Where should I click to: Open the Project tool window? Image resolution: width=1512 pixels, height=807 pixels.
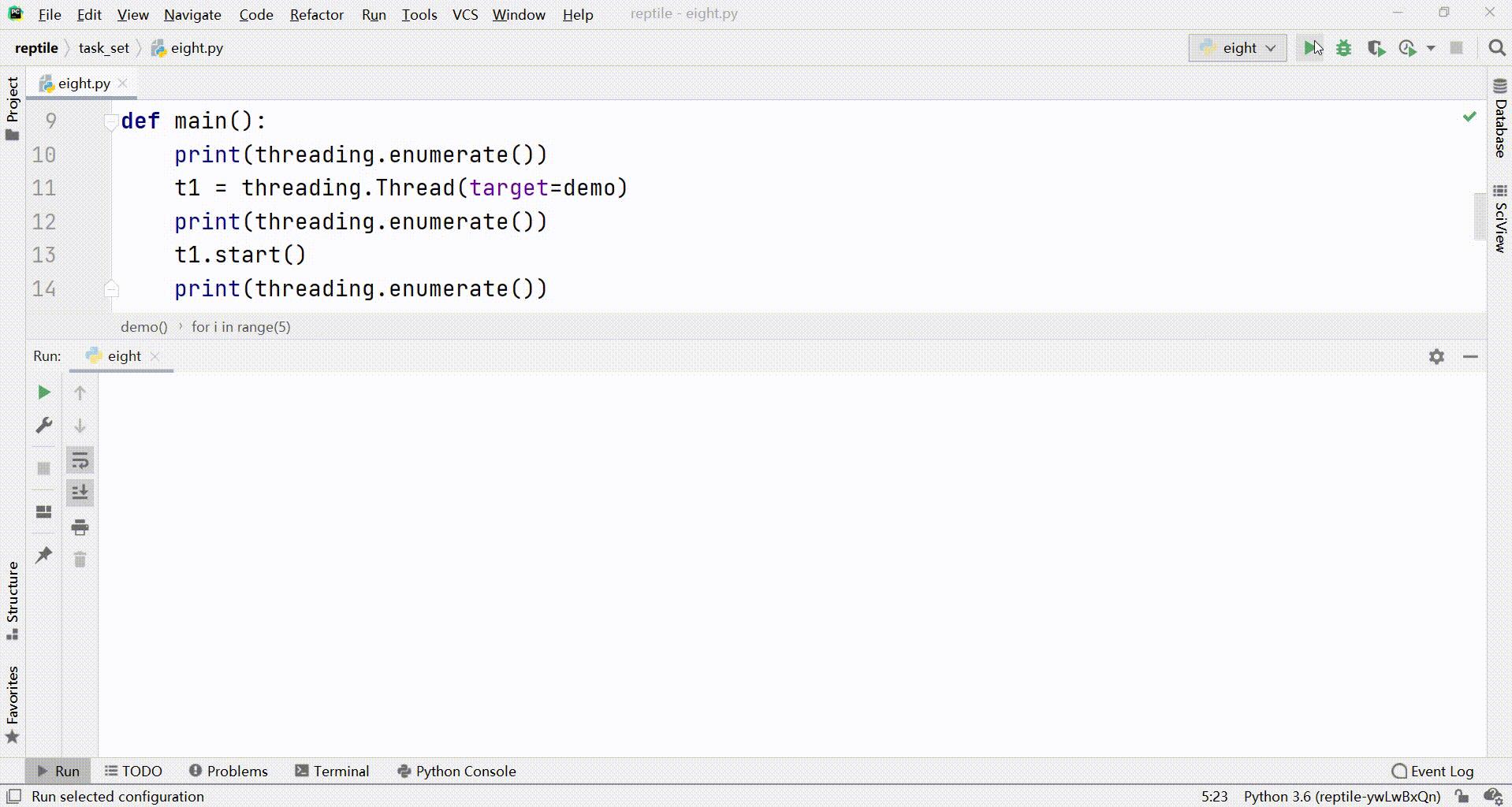(x=12, y=109)
